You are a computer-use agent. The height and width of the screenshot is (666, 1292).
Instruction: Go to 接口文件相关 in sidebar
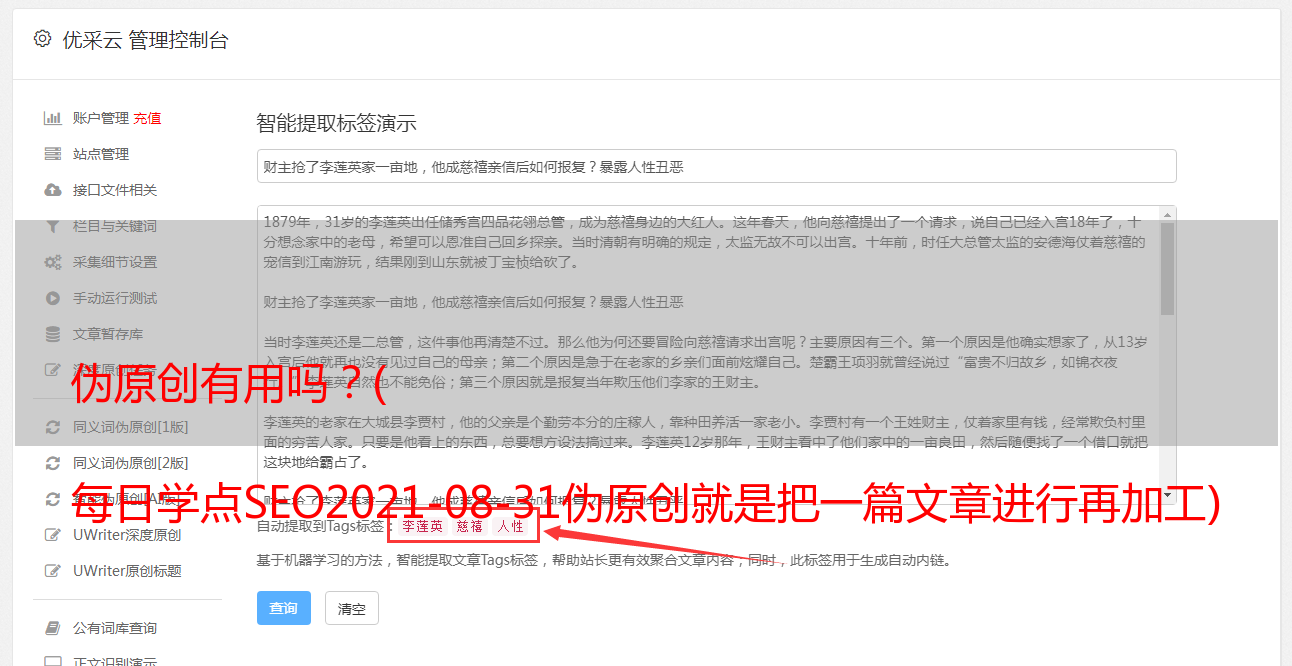click(x=115, y=190)
